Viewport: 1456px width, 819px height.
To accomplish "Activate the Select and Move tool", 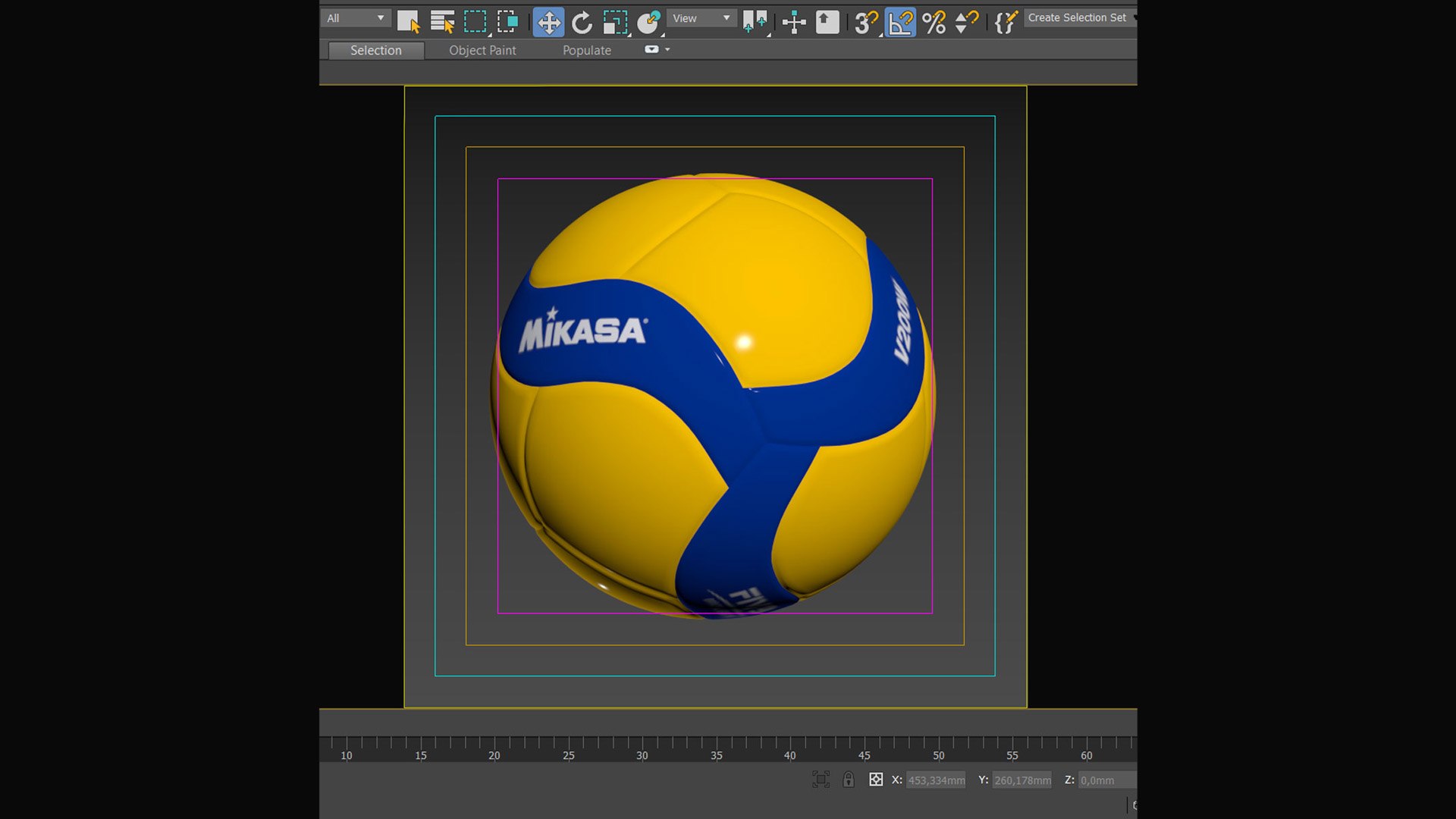I will tap(548, 22).
